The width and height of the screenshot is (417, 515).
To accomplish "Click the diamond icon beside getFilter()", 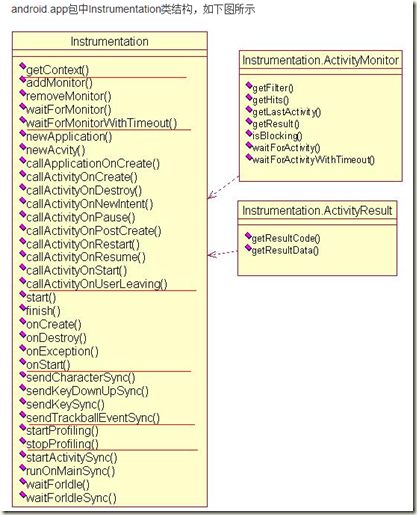I will point(249,85).
